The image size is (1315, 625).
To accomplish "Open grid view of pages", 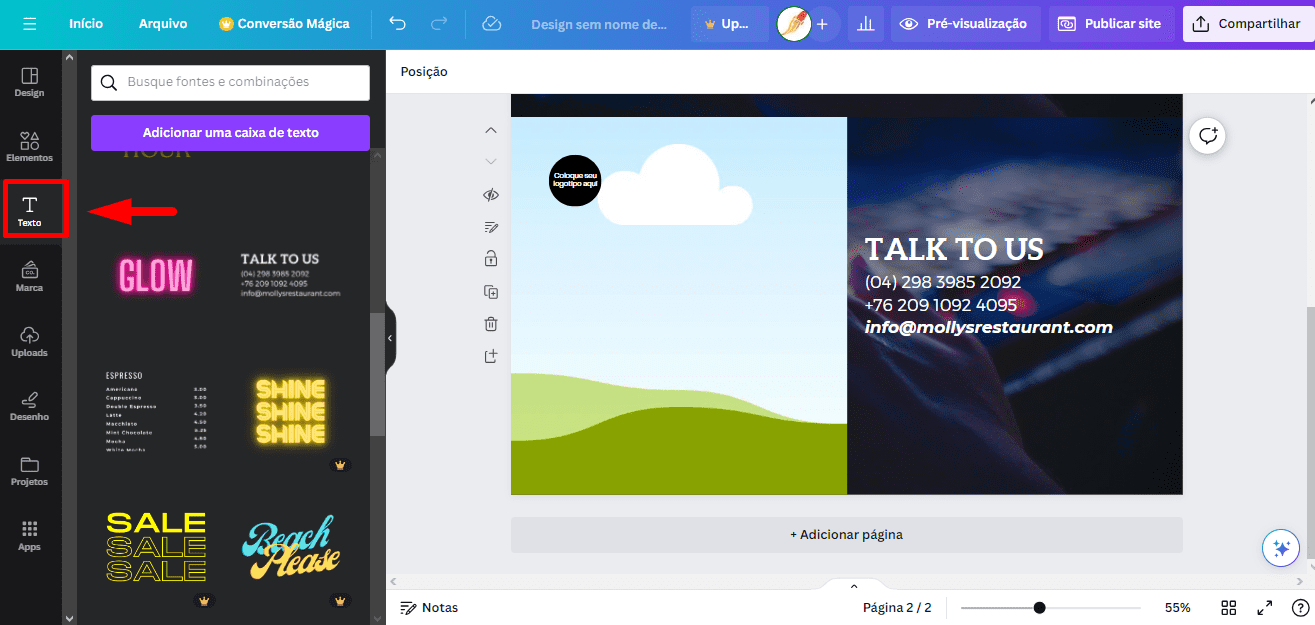I will [x=1229, y=607].
